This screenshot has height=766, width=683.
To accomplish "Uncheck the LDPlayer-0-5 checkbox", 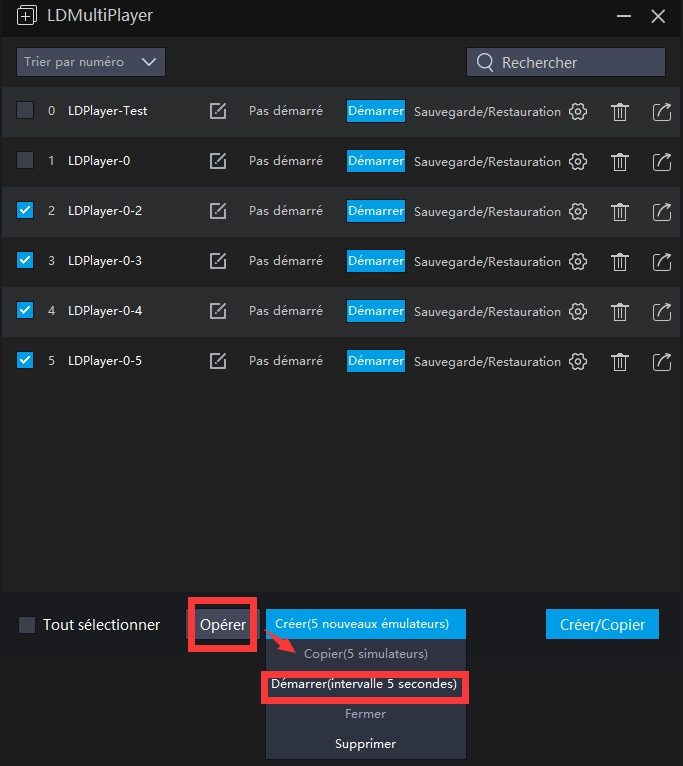I will (x=25, y=360).
